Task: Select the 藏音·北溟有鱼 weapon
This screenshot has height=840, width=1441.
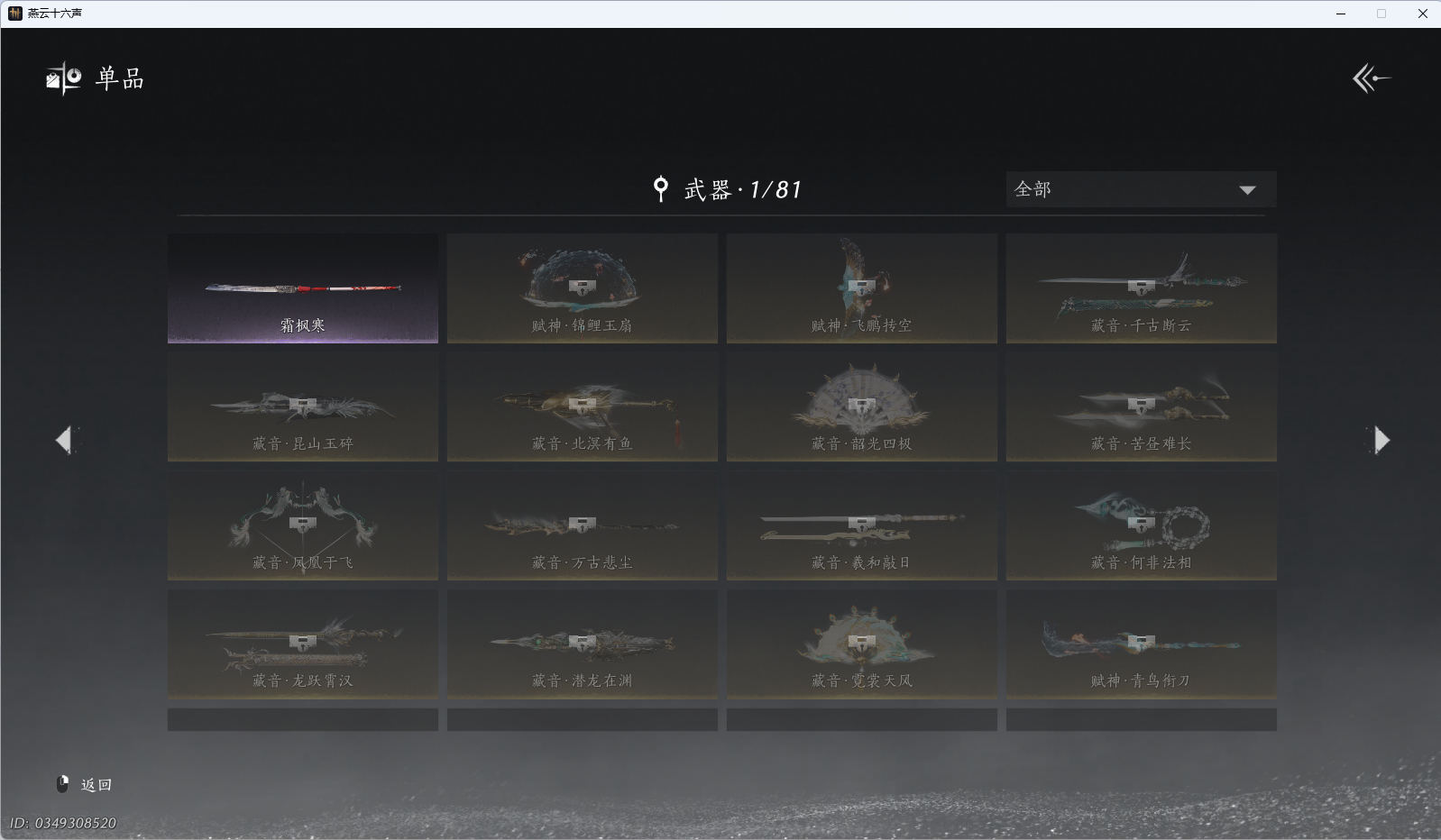Action: click(x=582, y=406)
